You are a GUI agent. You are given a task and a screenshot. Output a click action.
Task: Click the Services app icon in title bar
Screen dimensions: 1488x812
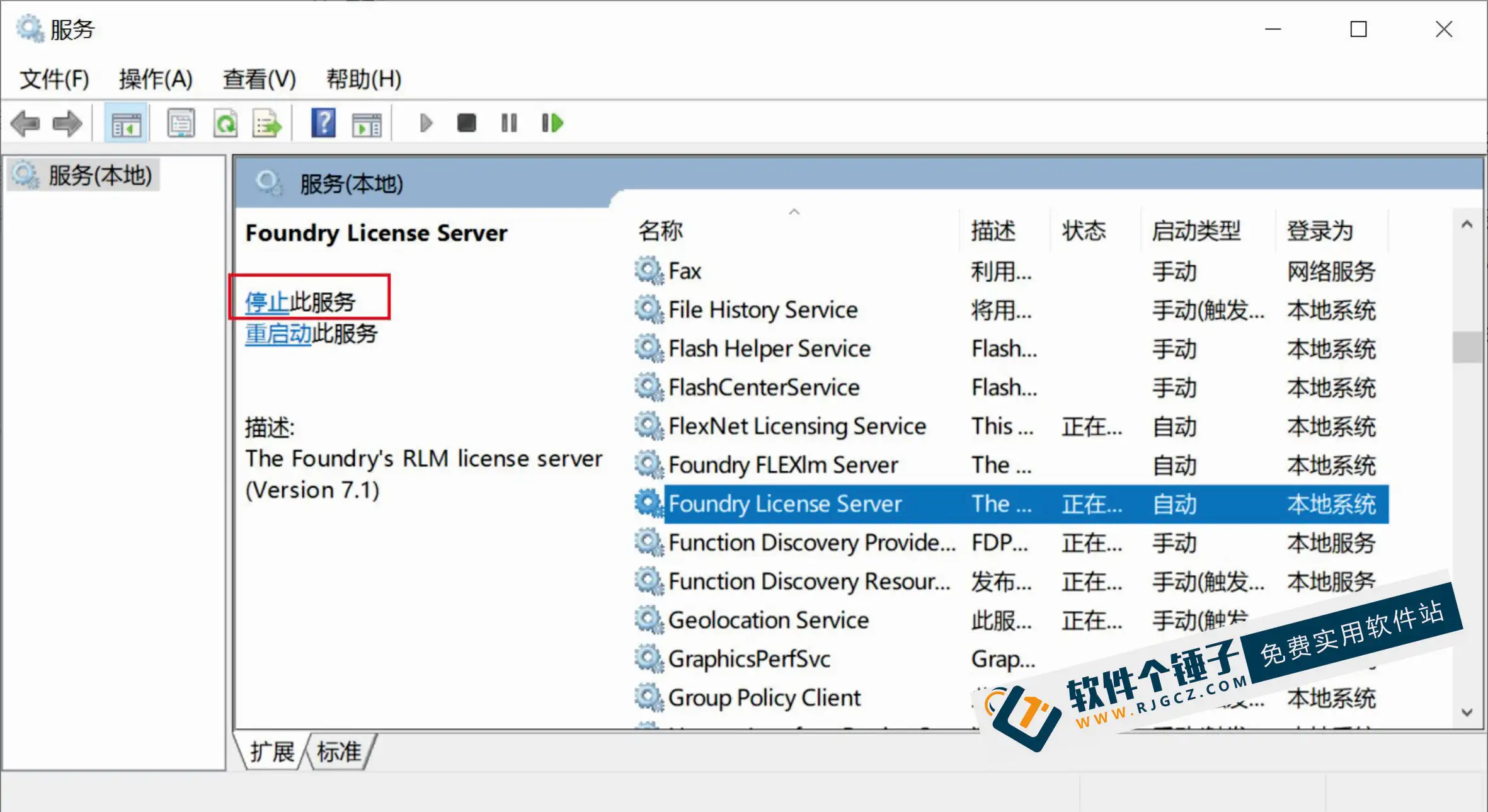click(x=29, y=29)
